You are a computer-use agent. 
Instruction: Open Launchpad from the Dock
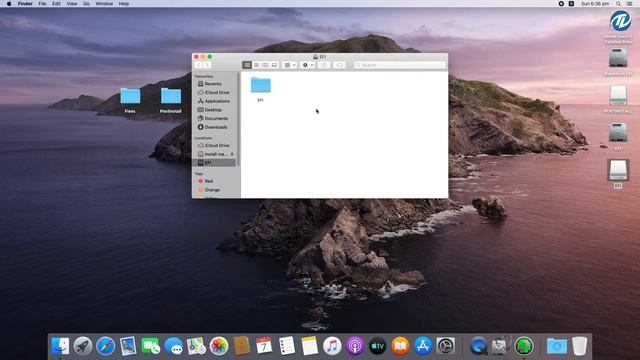point(83,346)
